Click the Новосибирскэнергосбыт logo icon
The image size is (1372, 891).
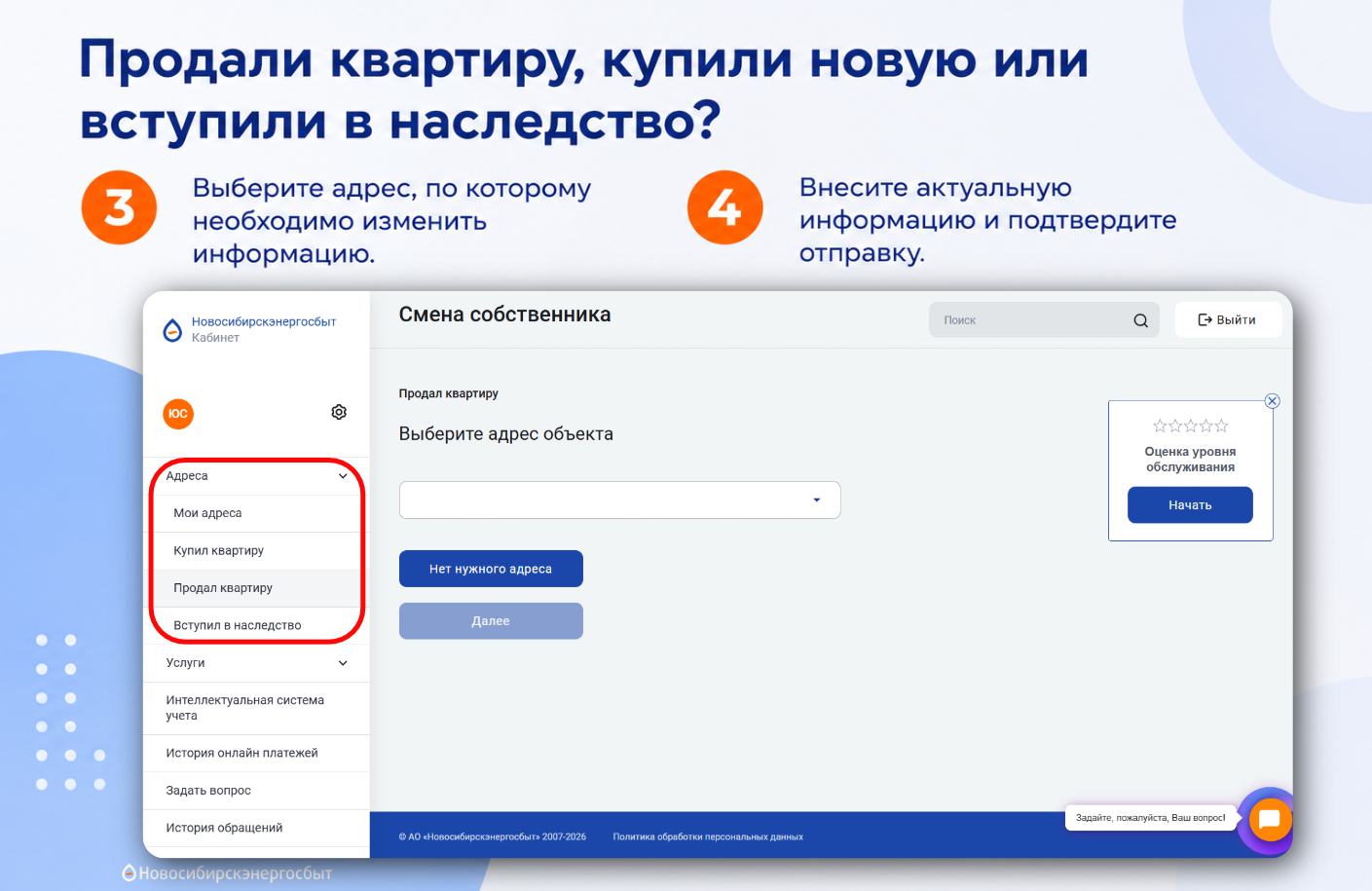(x=172, y=330)
